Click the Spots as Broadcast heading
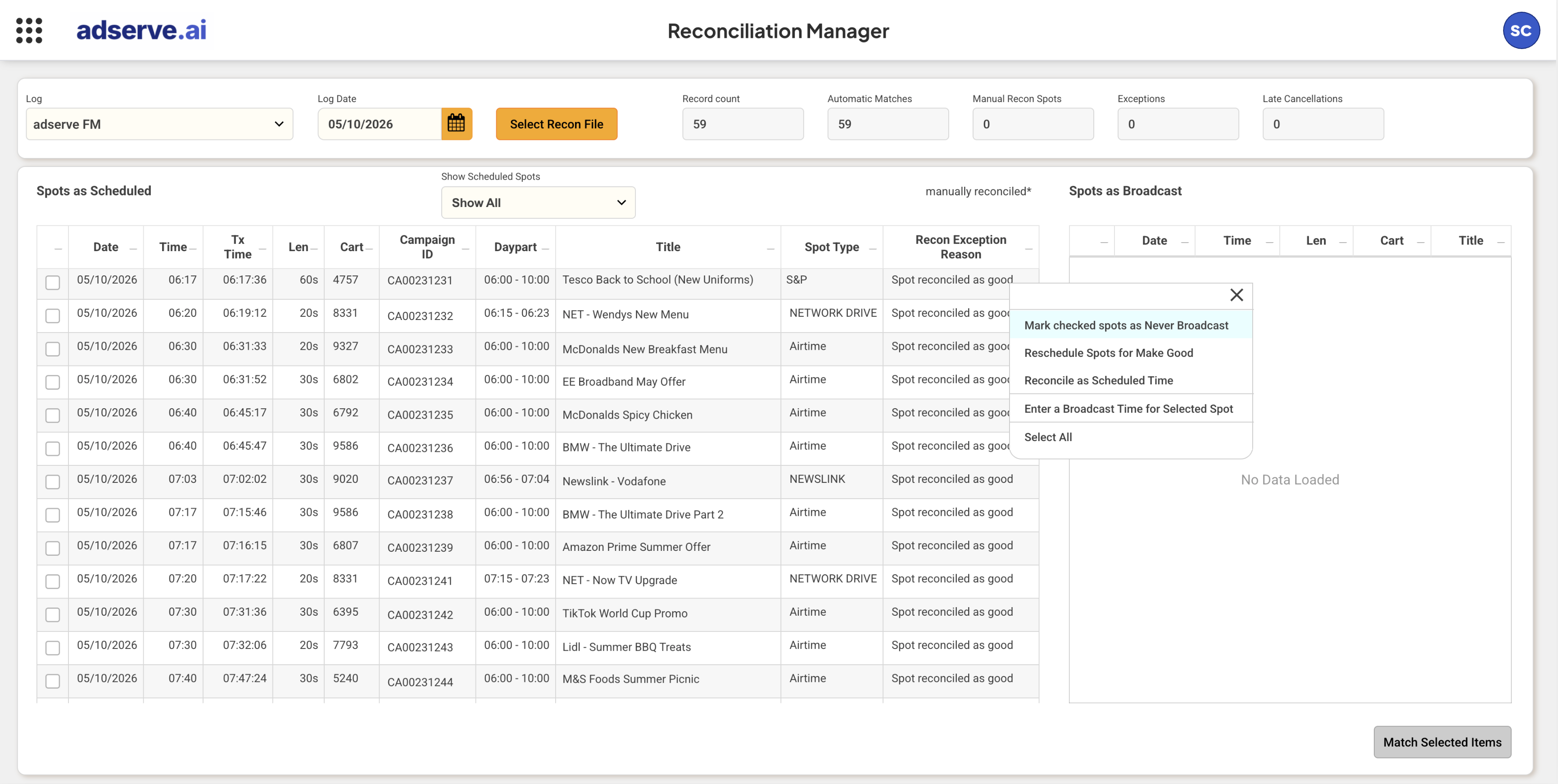The width and height of the screenshot is (1558, 784). (x=1125, y=191)
